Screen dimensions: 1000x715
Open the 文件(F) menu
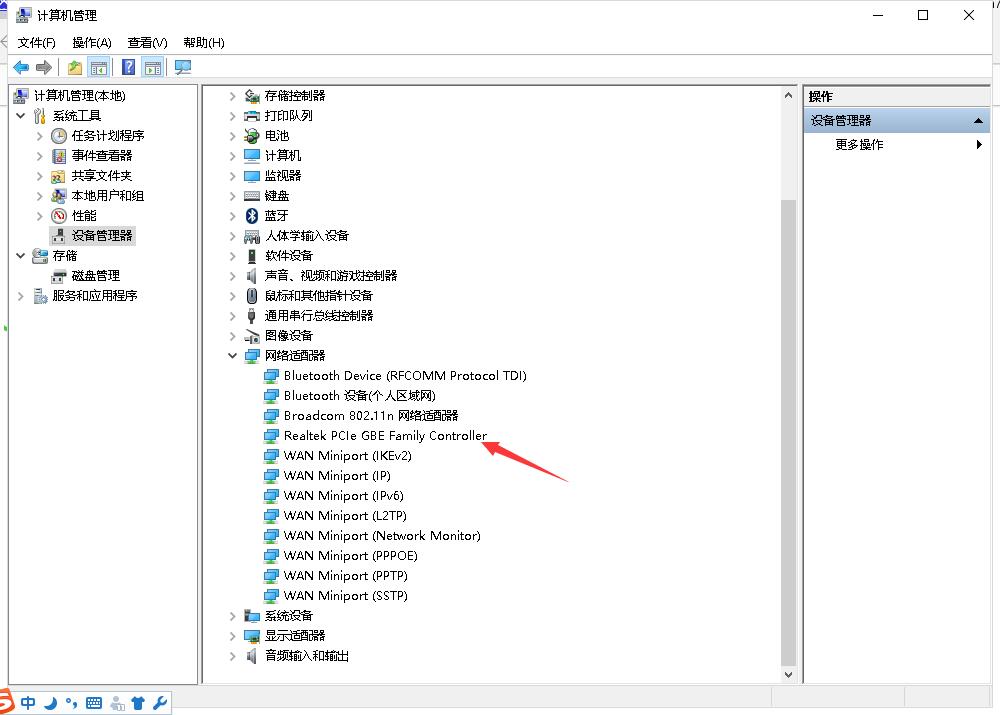coord(36,43)
